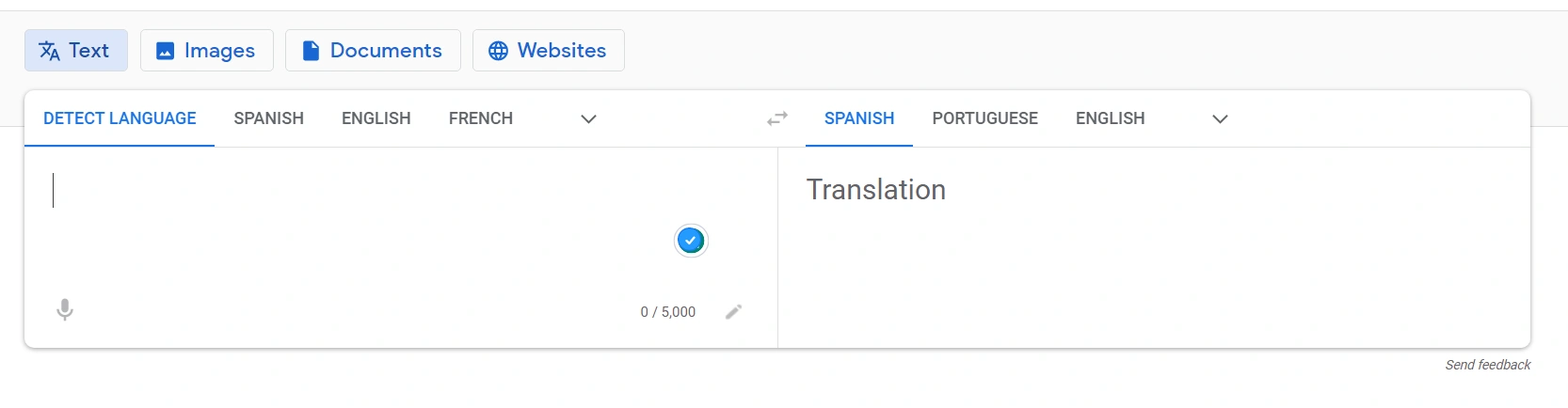
Task: Open the Documents translation mode
Action: [x=373, y=50]
